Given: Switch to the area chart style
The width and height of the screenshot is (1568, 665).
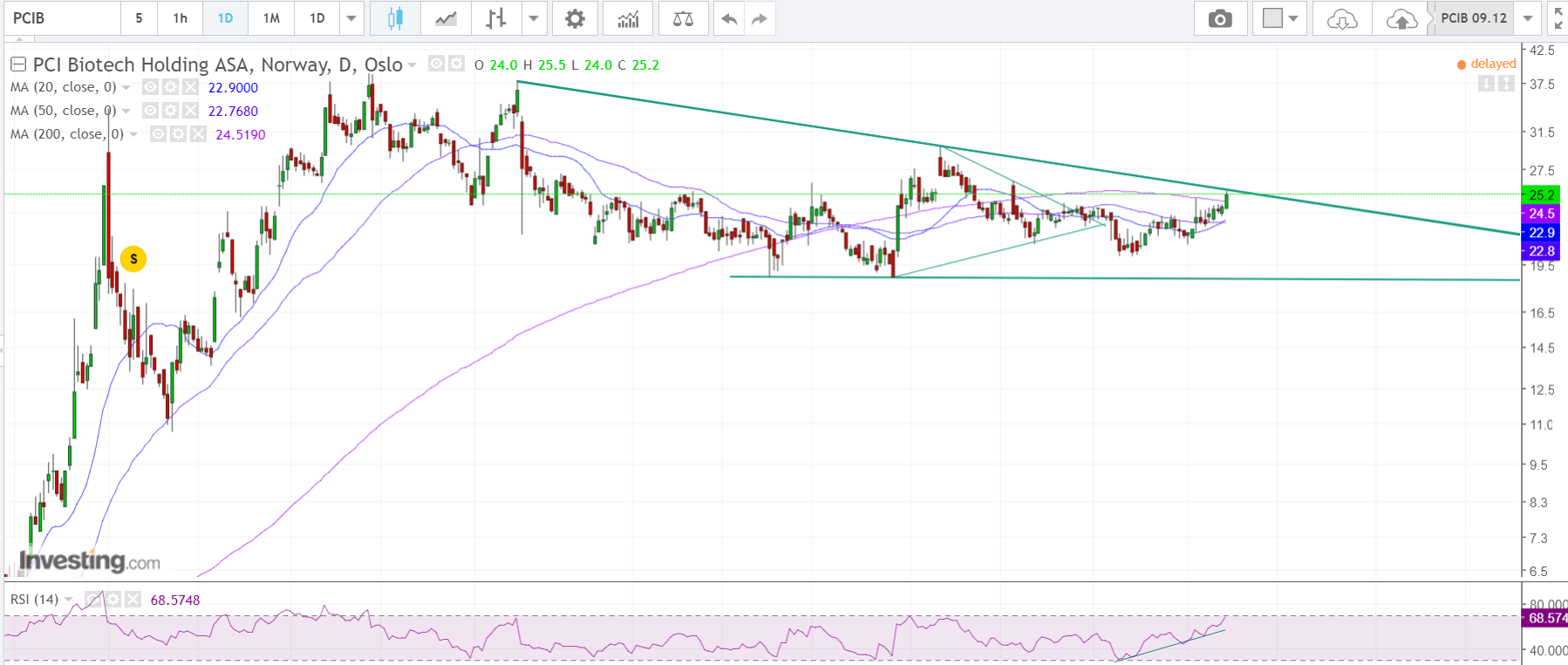Looking at the screenshot, I should click(446, 18).
